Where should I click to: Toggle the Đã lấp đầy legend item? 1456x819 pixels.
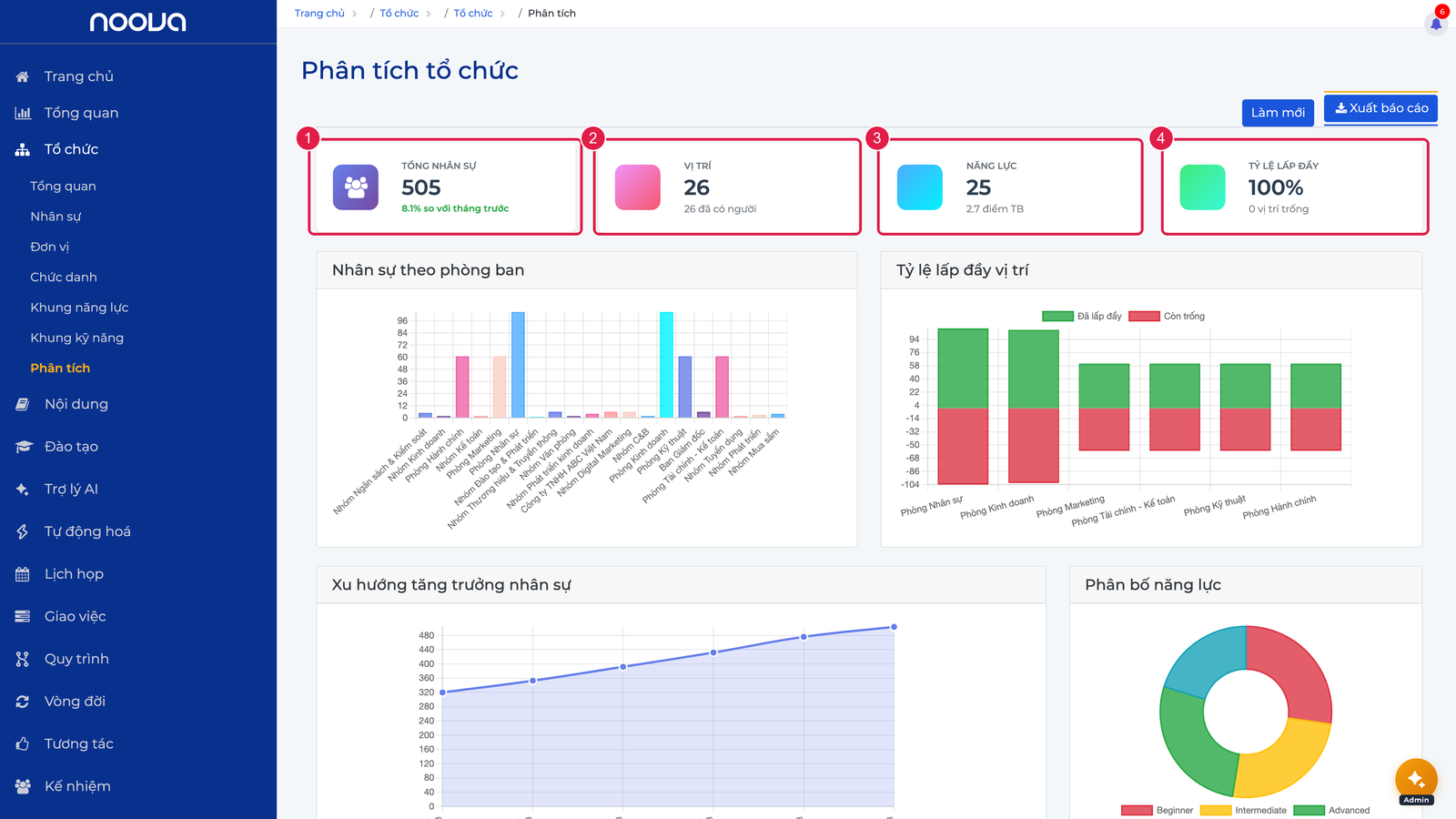pyautogui.click(x=1082, y=316)
